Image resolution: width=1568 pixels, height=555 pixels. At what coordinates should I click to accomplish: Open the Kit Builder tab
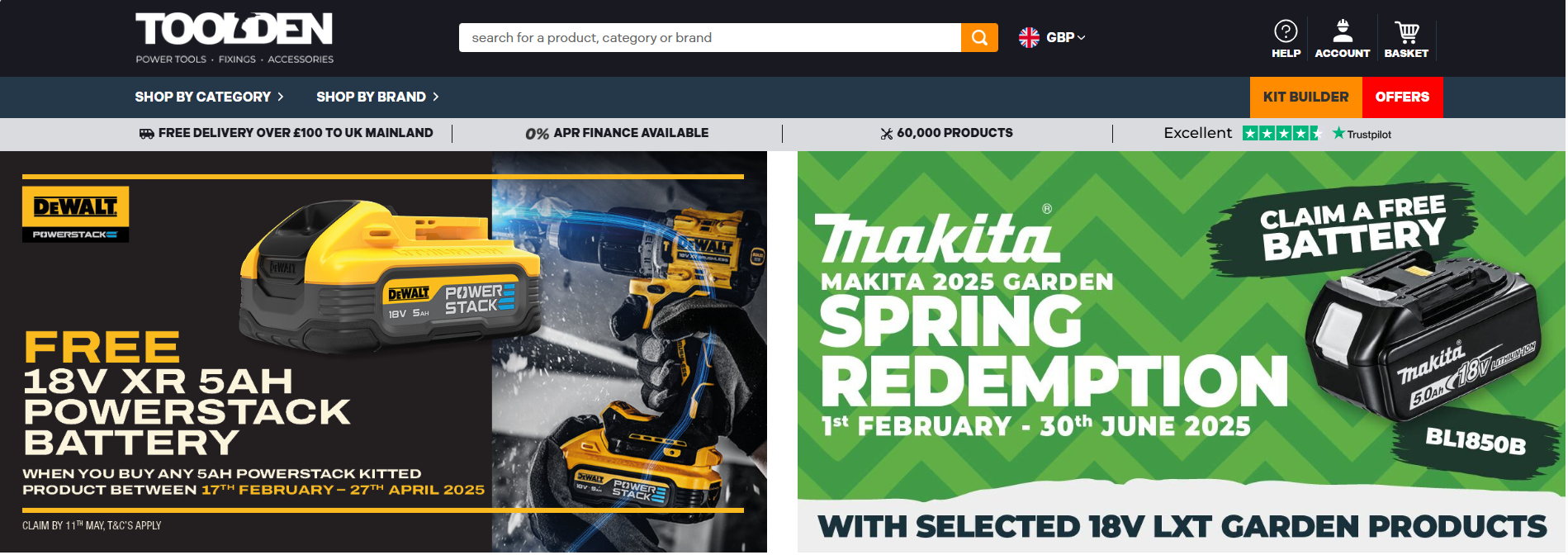[x=1305, y=97]
